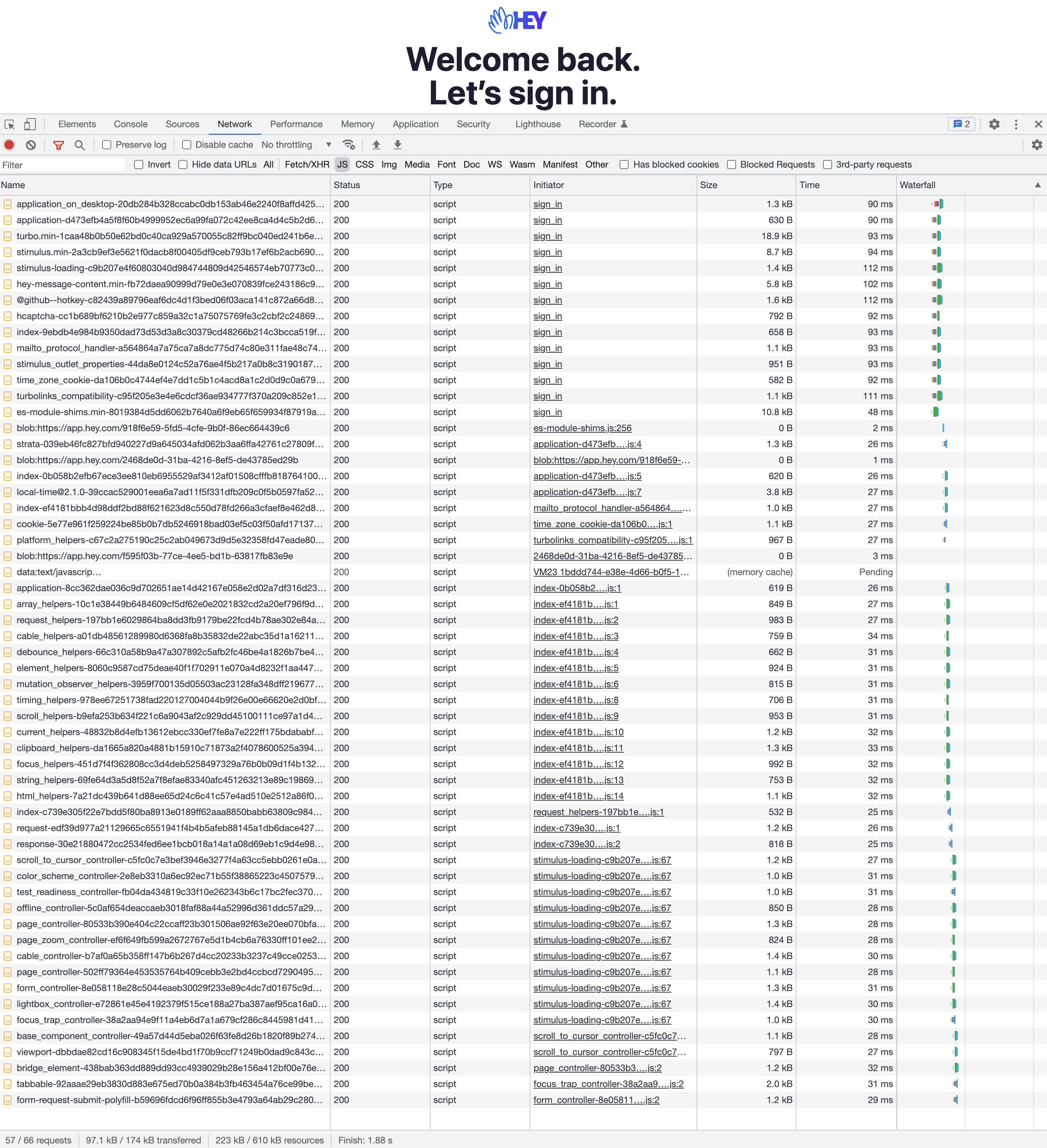Open es-module-shims.js:256 initiator link
This screenshot has height=1148, width=1047.
582,428
